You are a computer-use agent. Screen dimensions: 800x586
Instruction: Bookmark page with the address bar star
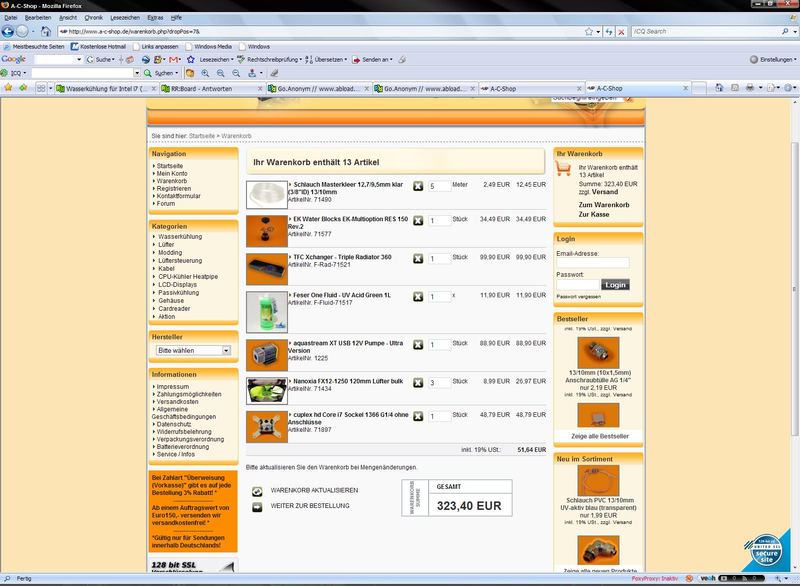589,32
